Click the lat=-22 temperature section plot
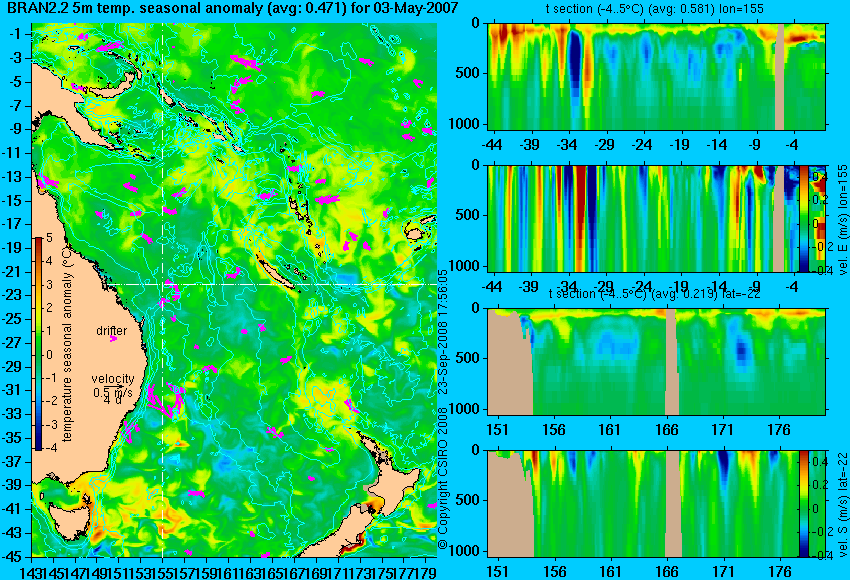The width and height of the screenshot is (850, 580). (656, 362)
